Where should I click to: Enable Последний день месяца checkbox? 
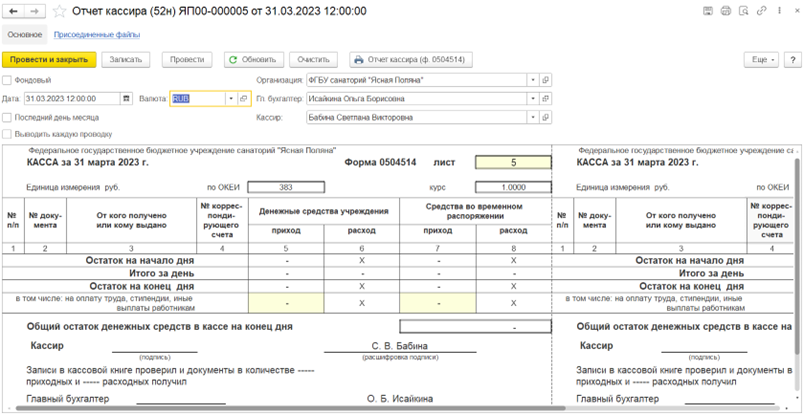point(6,117)
